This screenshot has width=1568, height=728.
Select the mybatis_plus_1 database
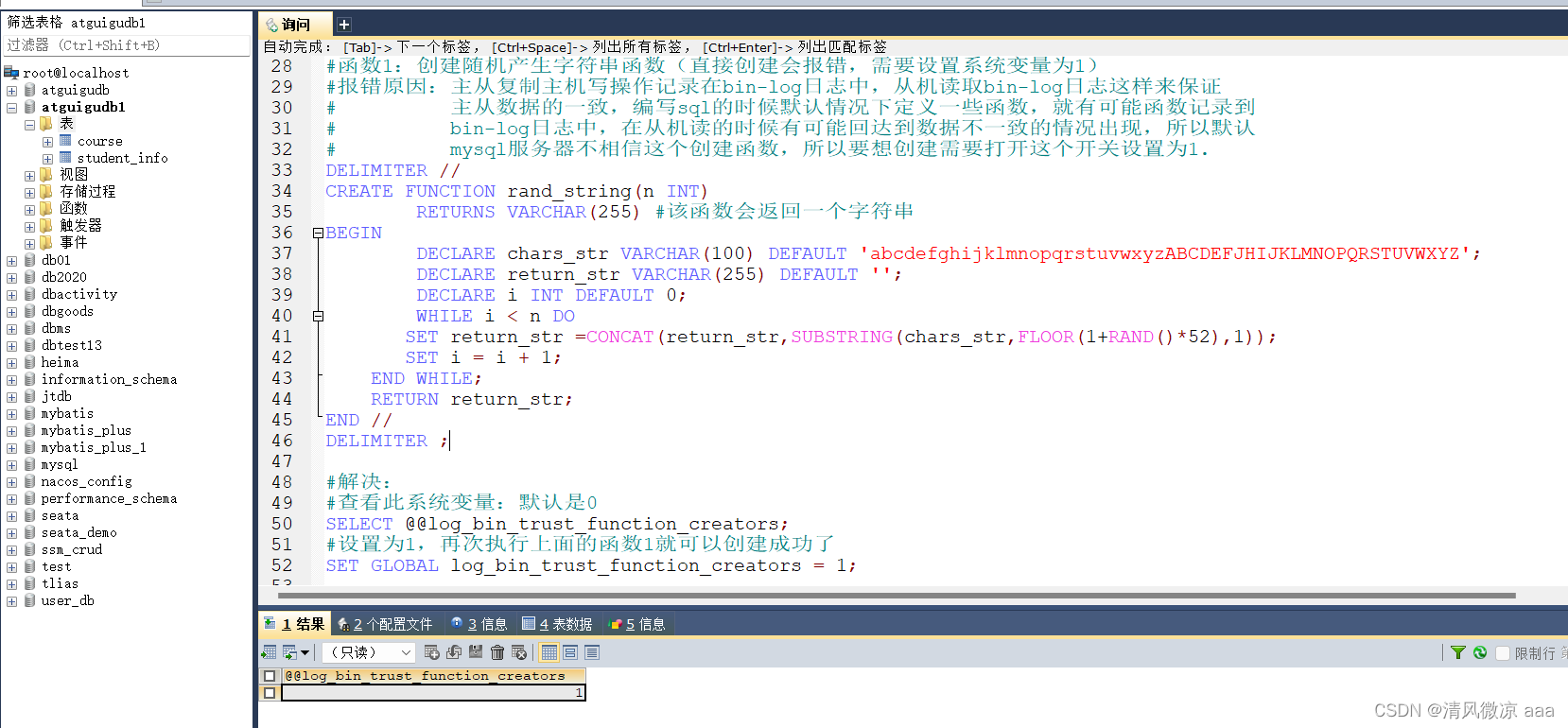tap(93, 447)
